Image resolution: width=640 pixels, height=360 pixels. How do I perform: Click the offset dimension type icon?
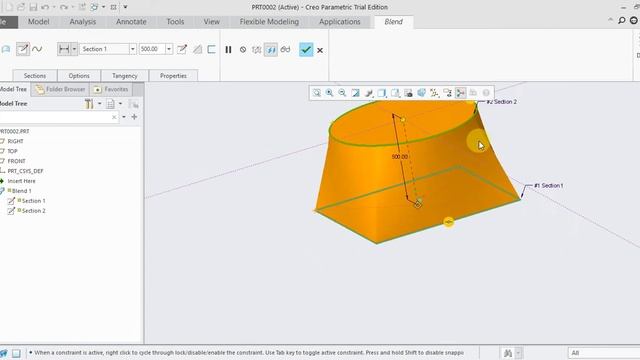point(64,49)
